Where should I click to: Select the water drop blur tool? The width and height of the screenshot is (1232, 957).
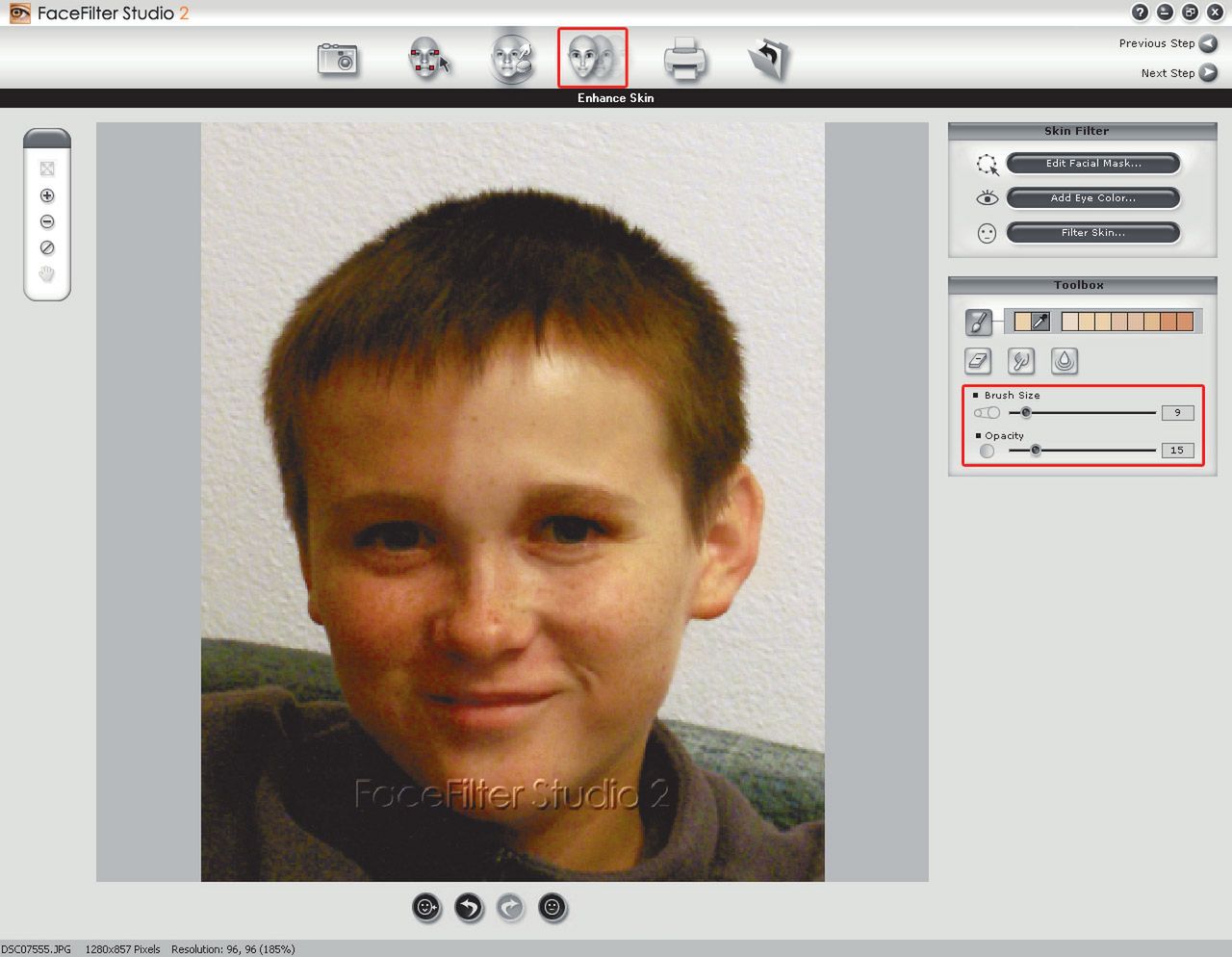coord(1065,361)
